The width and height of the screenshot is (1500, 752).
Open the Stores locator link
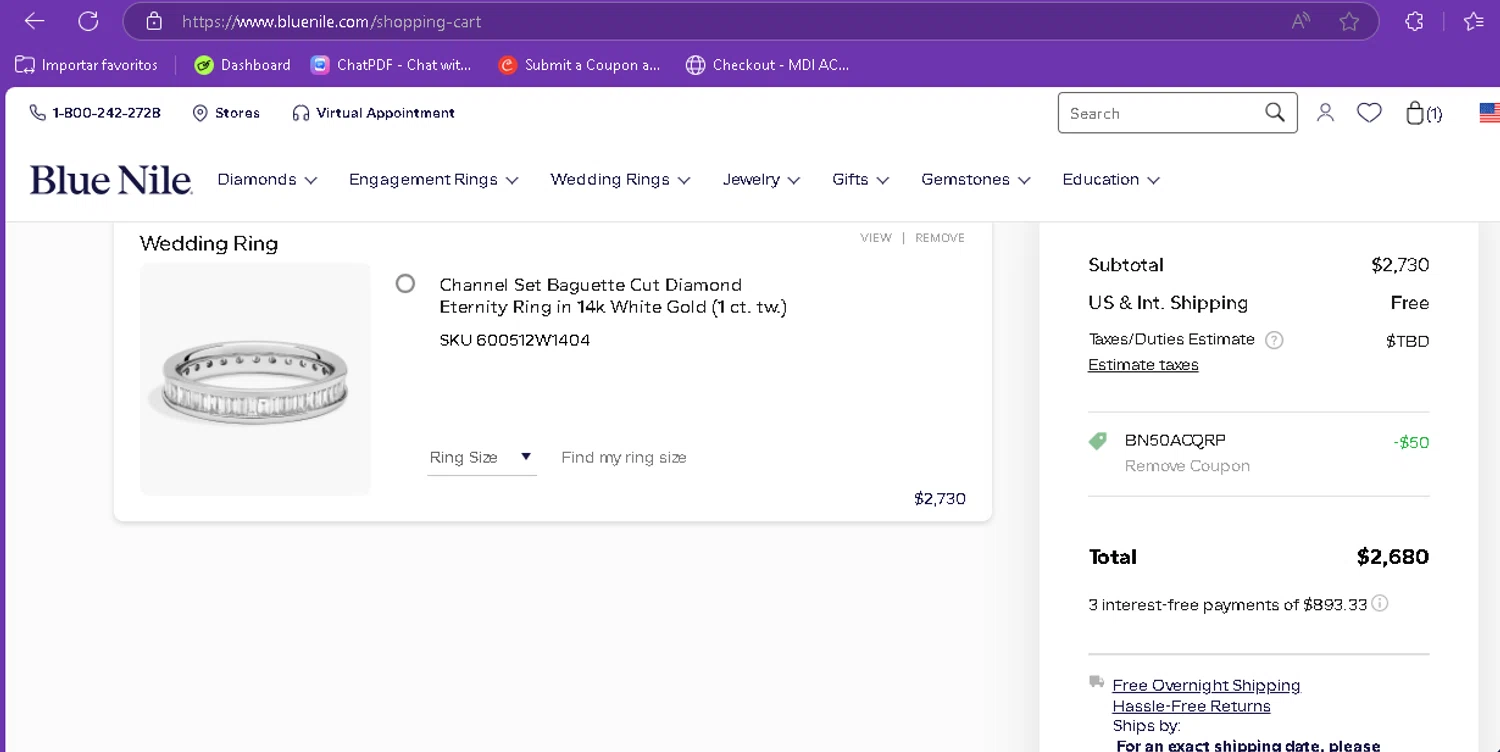pos(226,113)
